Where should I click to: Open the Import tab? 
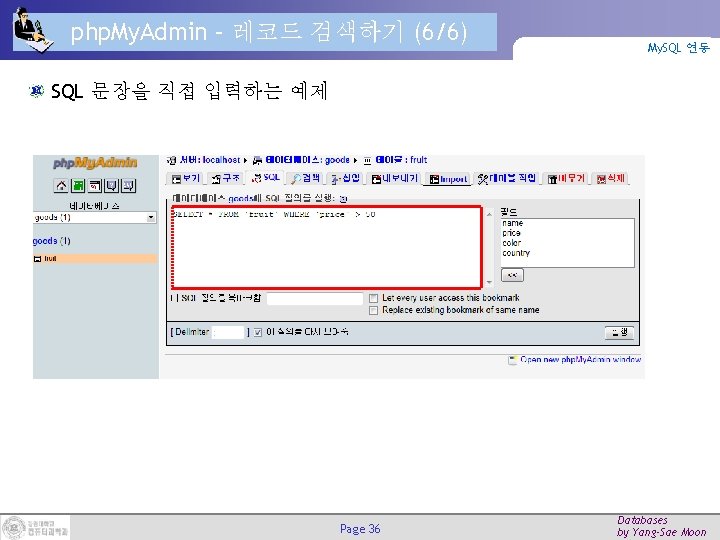point(449,179)
